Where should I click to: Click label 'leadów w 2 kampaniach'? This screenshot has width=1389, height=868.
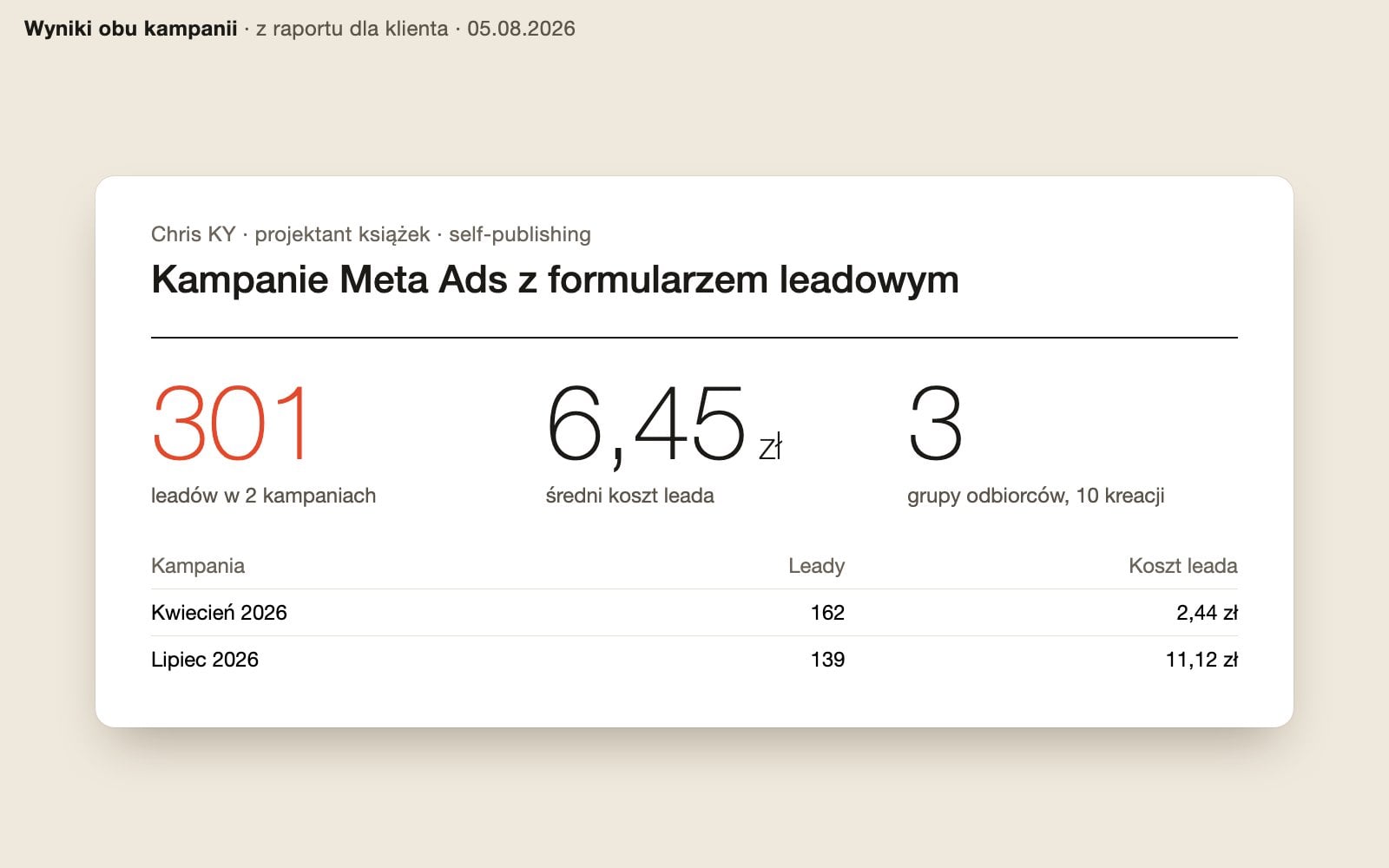263,496
